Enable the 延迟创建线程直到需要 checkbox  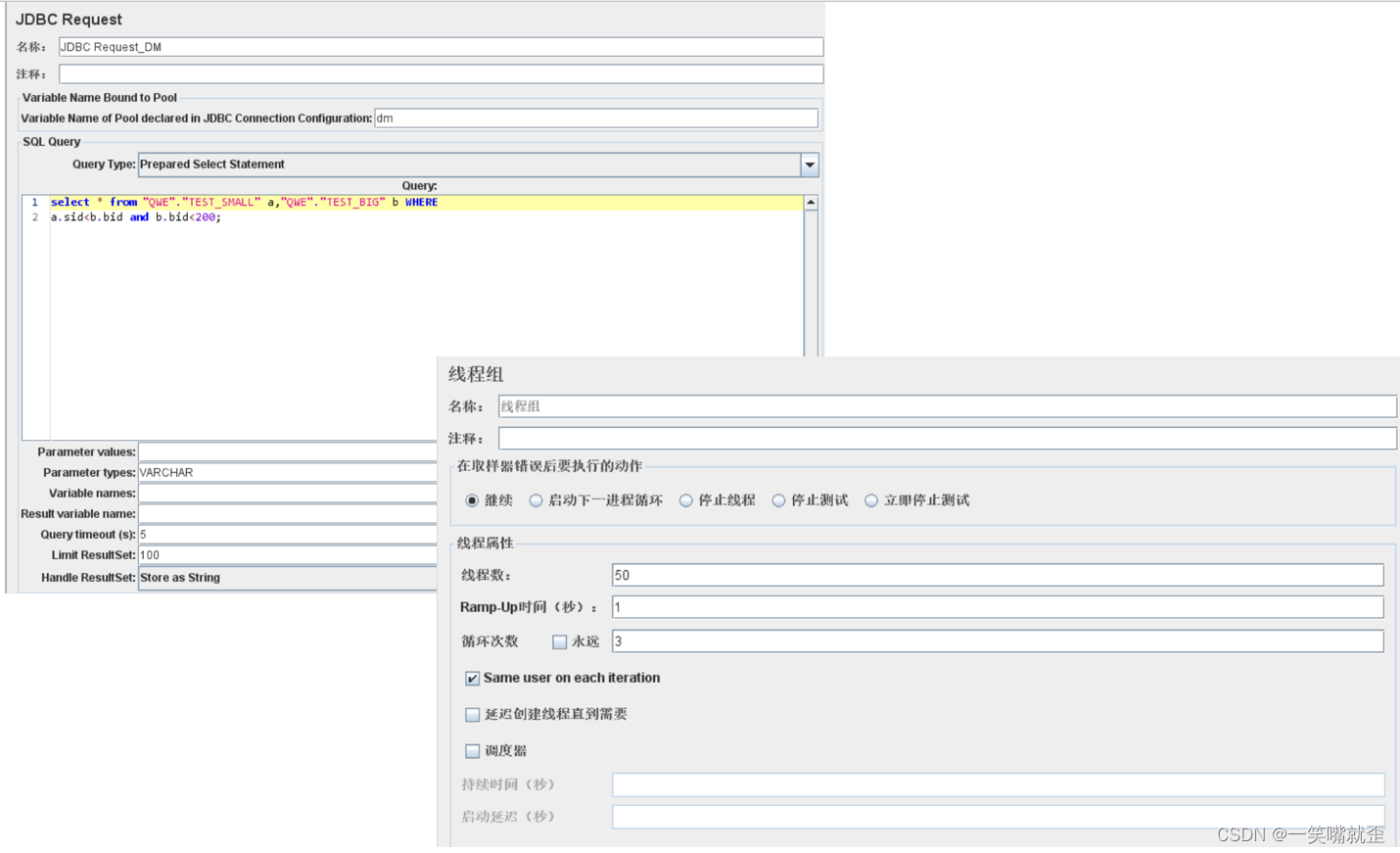tap(472, 715)
